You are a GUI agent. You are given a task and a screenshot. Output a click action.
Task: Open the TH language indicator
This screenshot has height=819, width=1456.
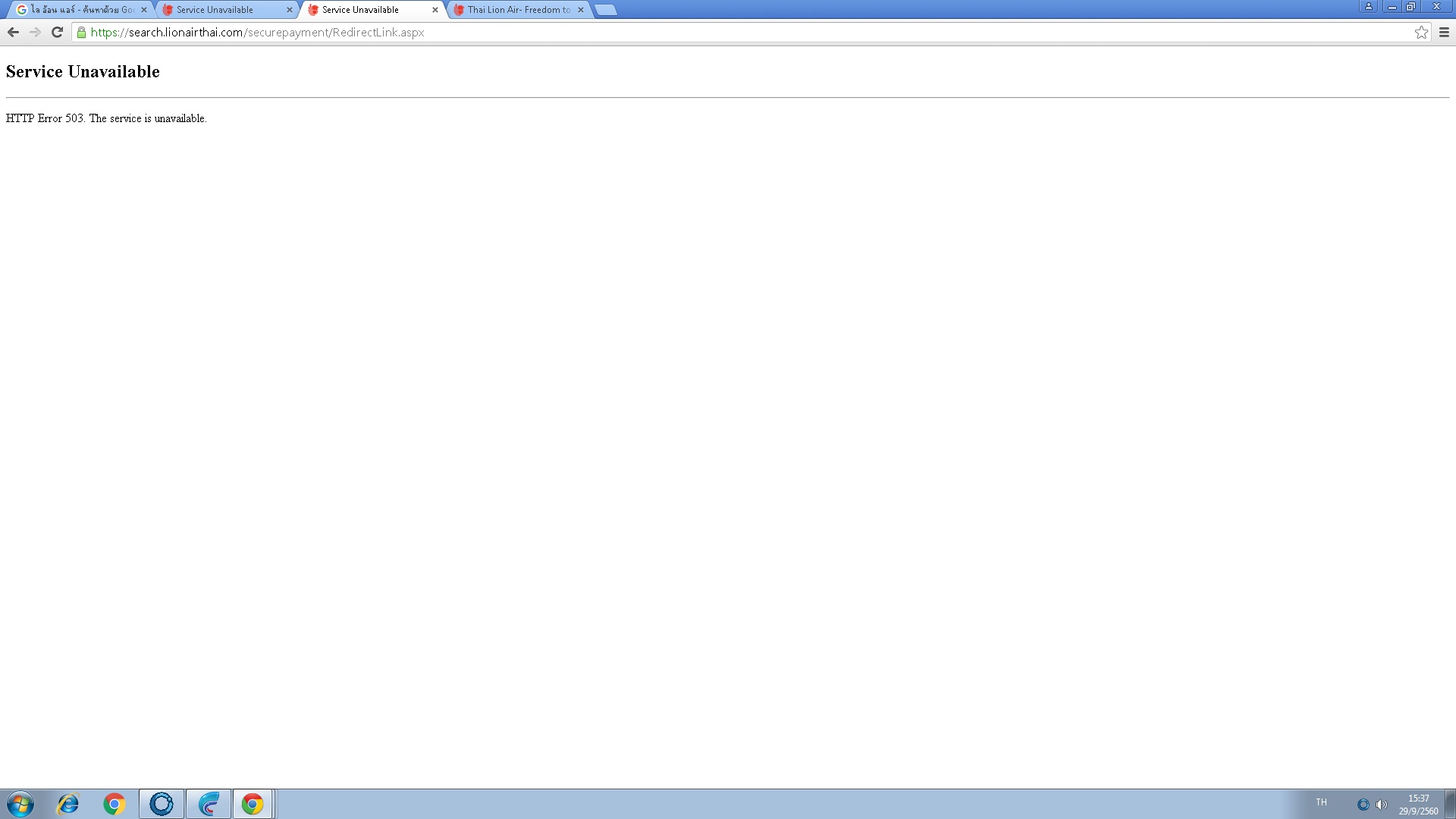pyautogui.click(x=1322, y=802)
